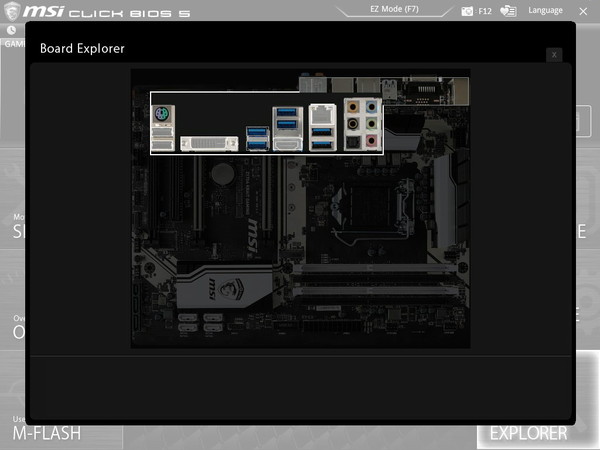The width and height of the screenshot is (600, 450).
Task: Select the green line-out audio jack
Action: tap(371, 124)
